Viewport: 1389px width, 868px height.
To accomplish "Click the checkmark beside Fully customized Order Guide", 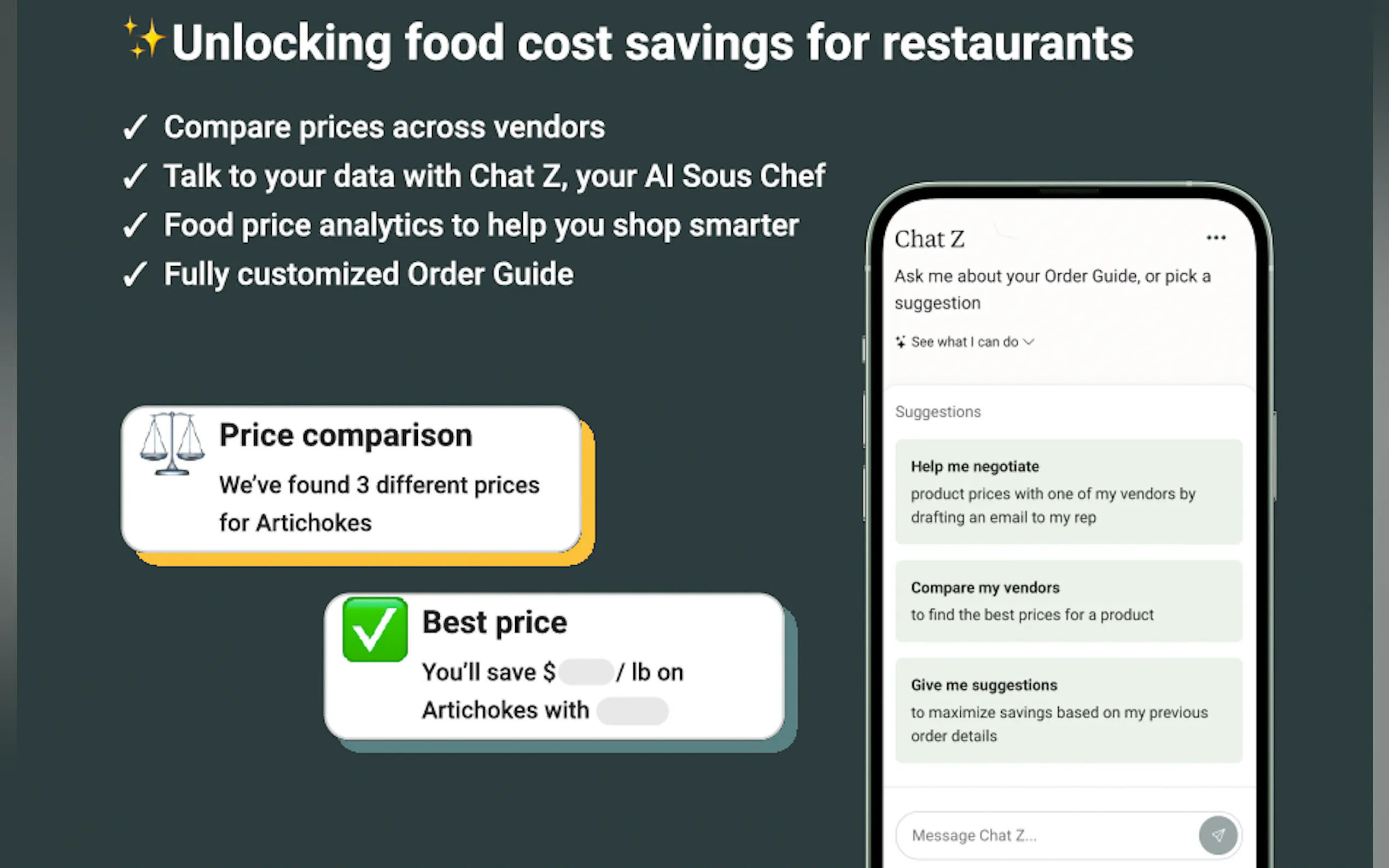I will (x=135, y=274).
